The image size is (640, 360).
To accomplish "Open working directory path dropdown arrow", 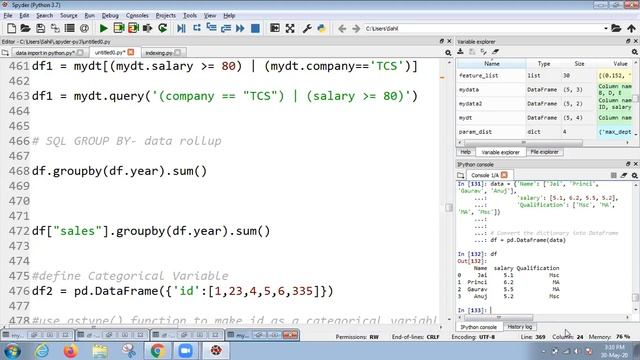I will click(x=606, y=29).
